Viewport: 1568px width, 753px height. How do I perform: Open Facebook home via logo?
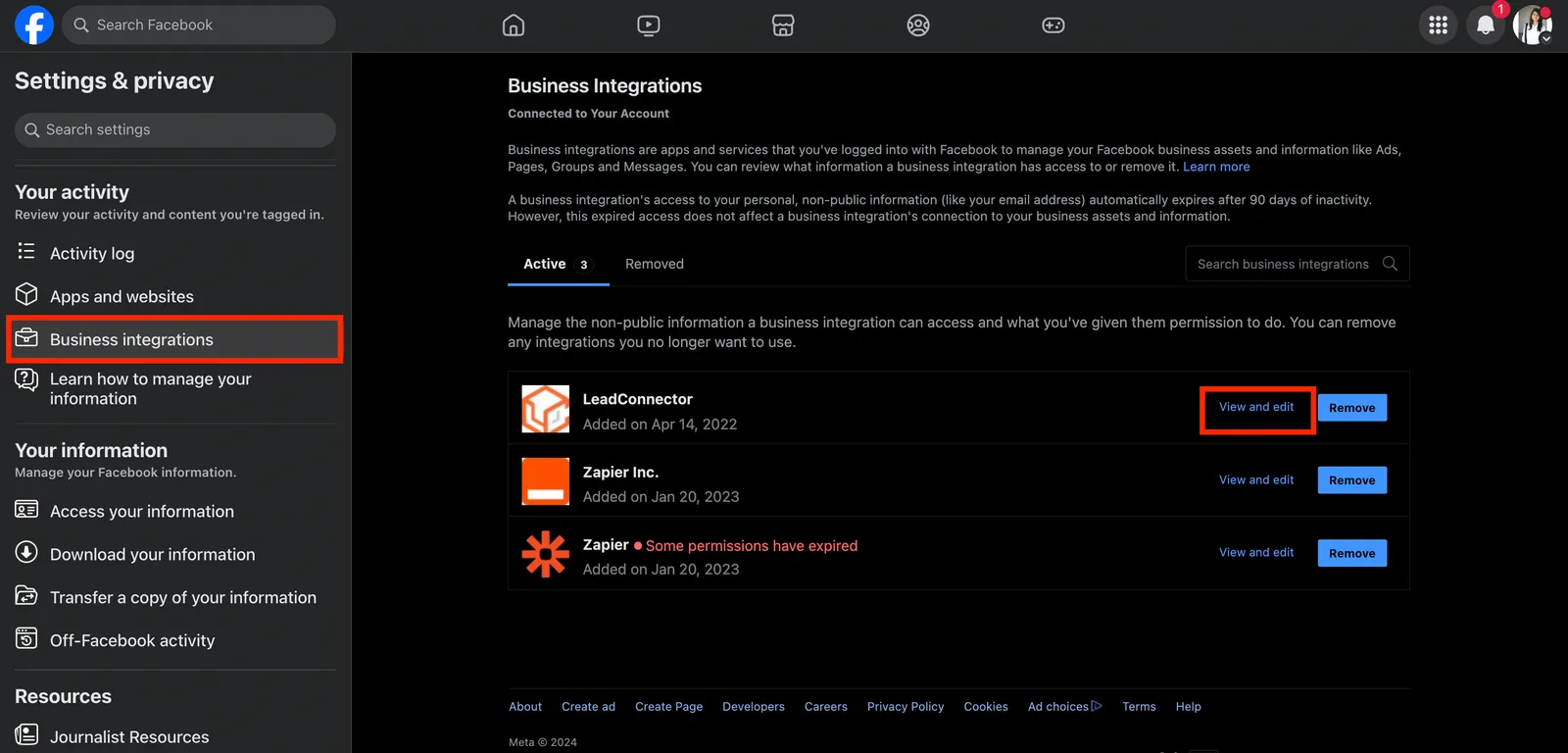[34, 25]
